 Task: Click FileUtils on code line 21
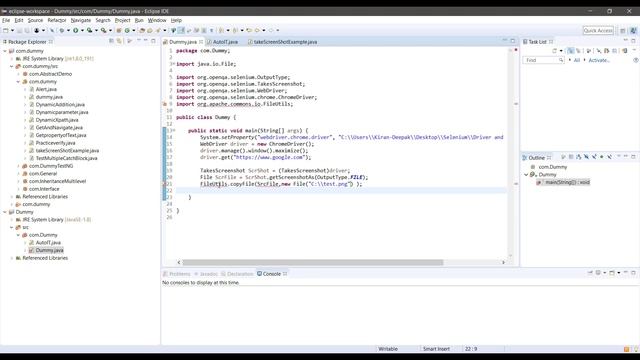[x=213, y=184]
